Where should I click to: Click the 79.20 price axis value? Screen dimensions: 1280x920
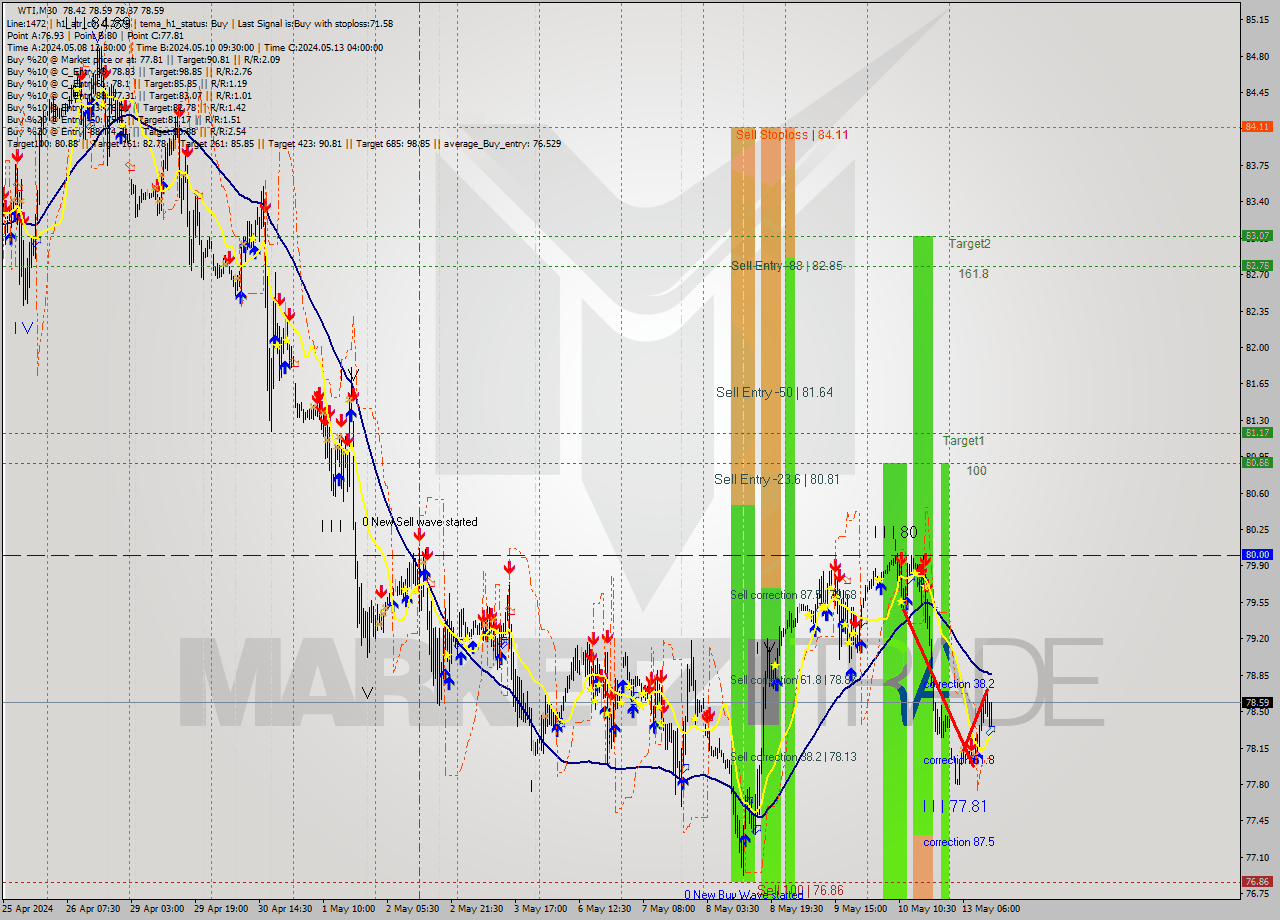(x=1257, y=638)
